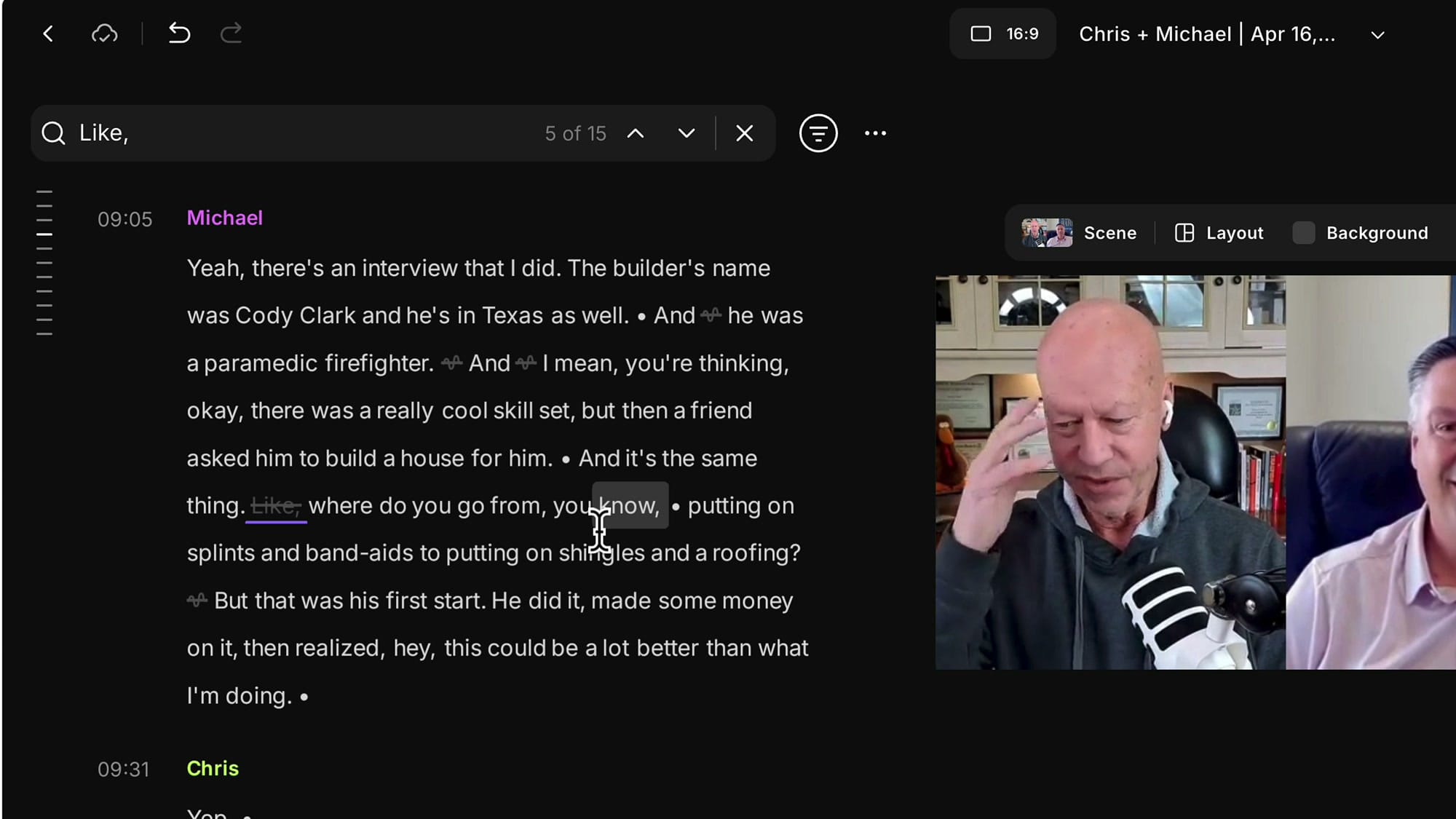Open the Chris + Michael project title dropdown
The width and height of the screenshot is (1456, 819).
pos(1377,34)
